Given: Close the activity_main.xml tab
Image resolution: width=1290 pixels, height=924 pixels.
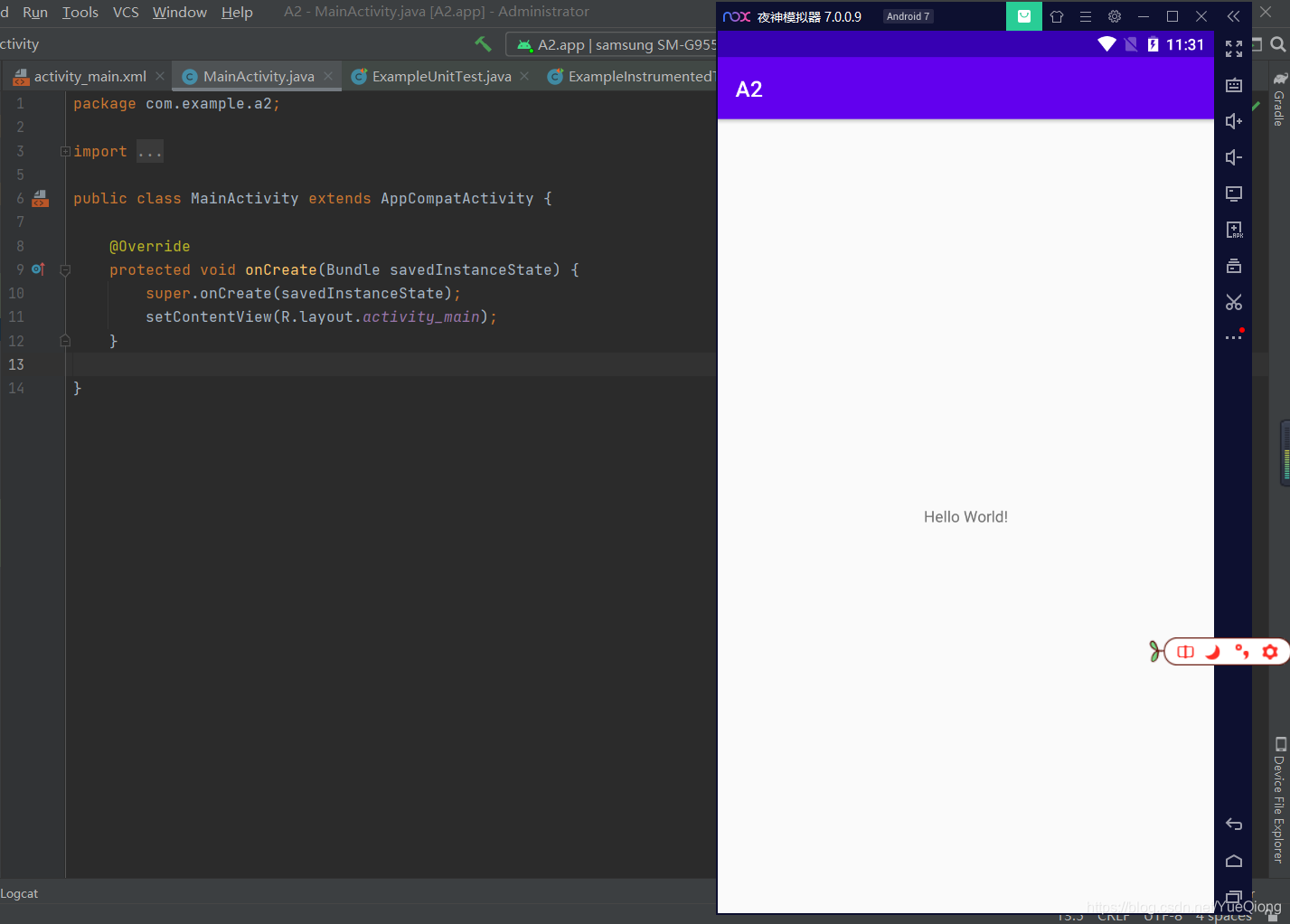Looking at the screenshot, I should (160, 76).
